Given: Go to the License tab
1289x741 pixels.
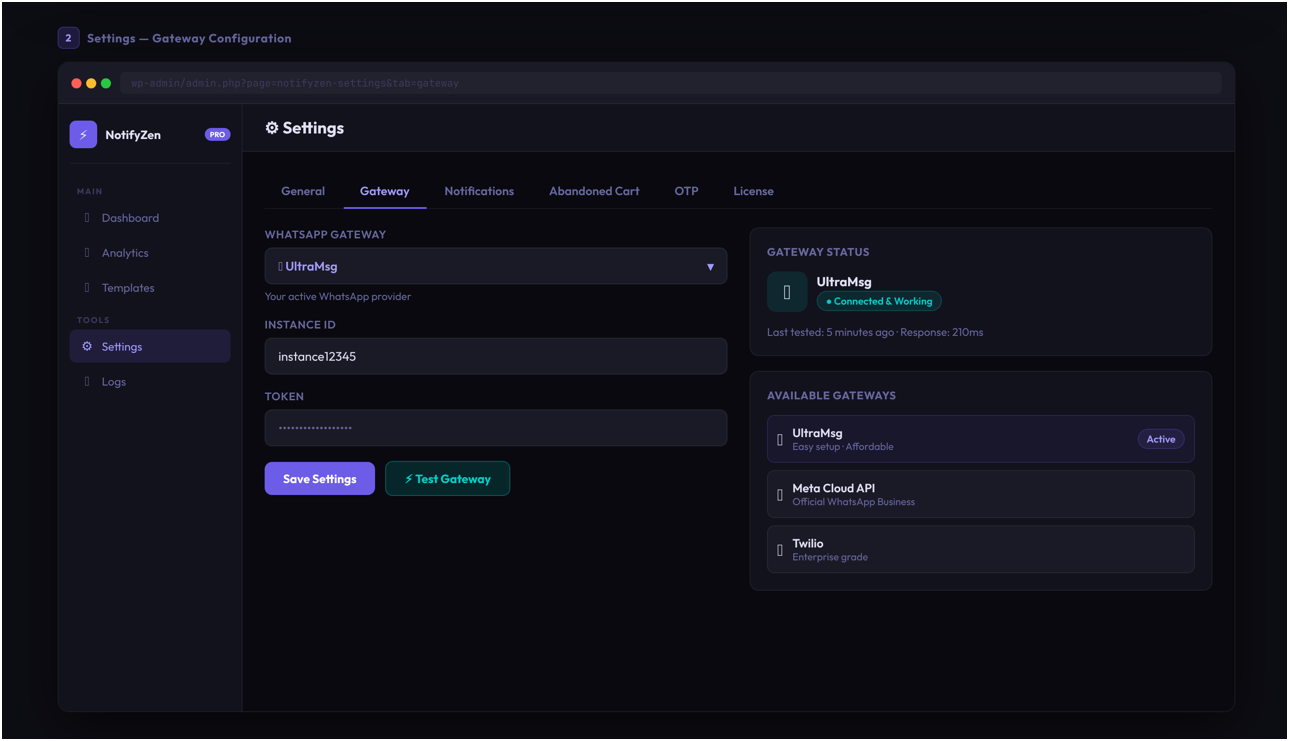Looking at the screenshot, I should (753, 191).
